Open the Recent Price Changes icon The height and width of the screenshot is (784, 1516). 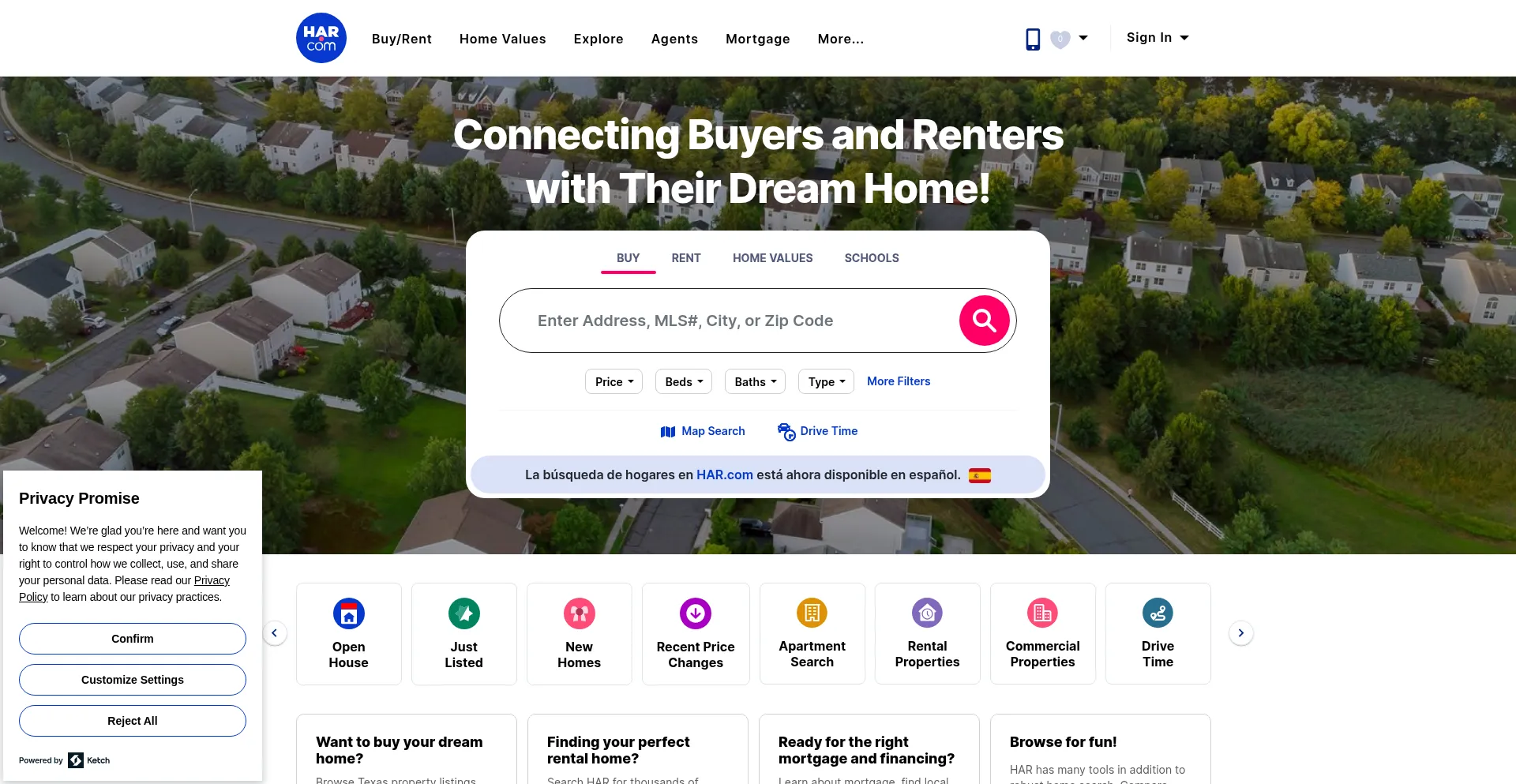pyautogui.click(x=696, y=613)
